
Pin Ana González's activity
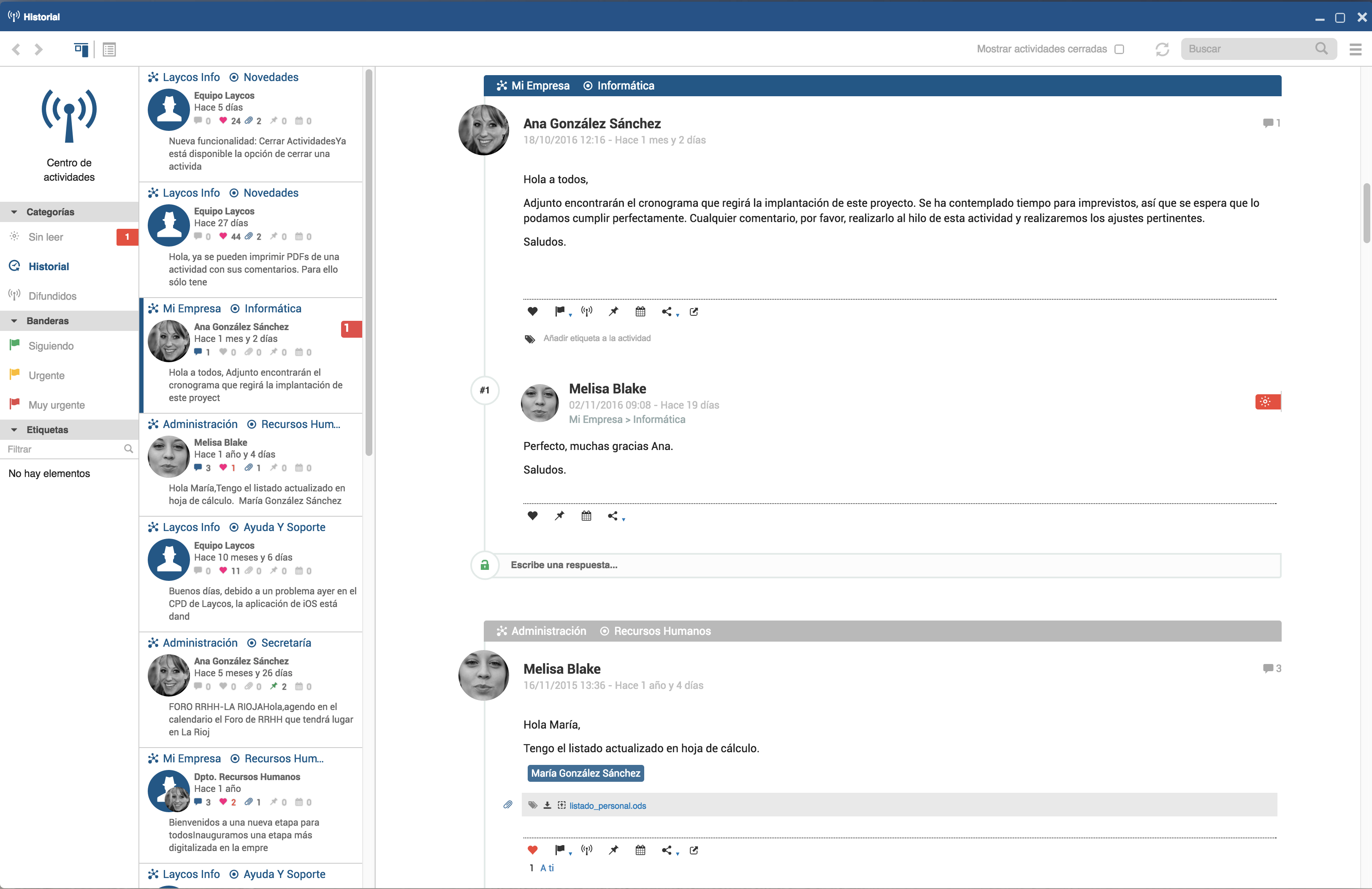[613, 312]
